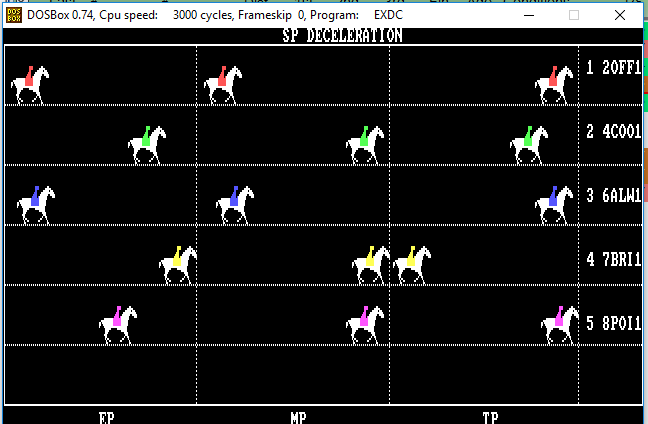This screenshot has width=648, height=424.
Task: Click DOSBox title bar text
Action: [214, 15]
